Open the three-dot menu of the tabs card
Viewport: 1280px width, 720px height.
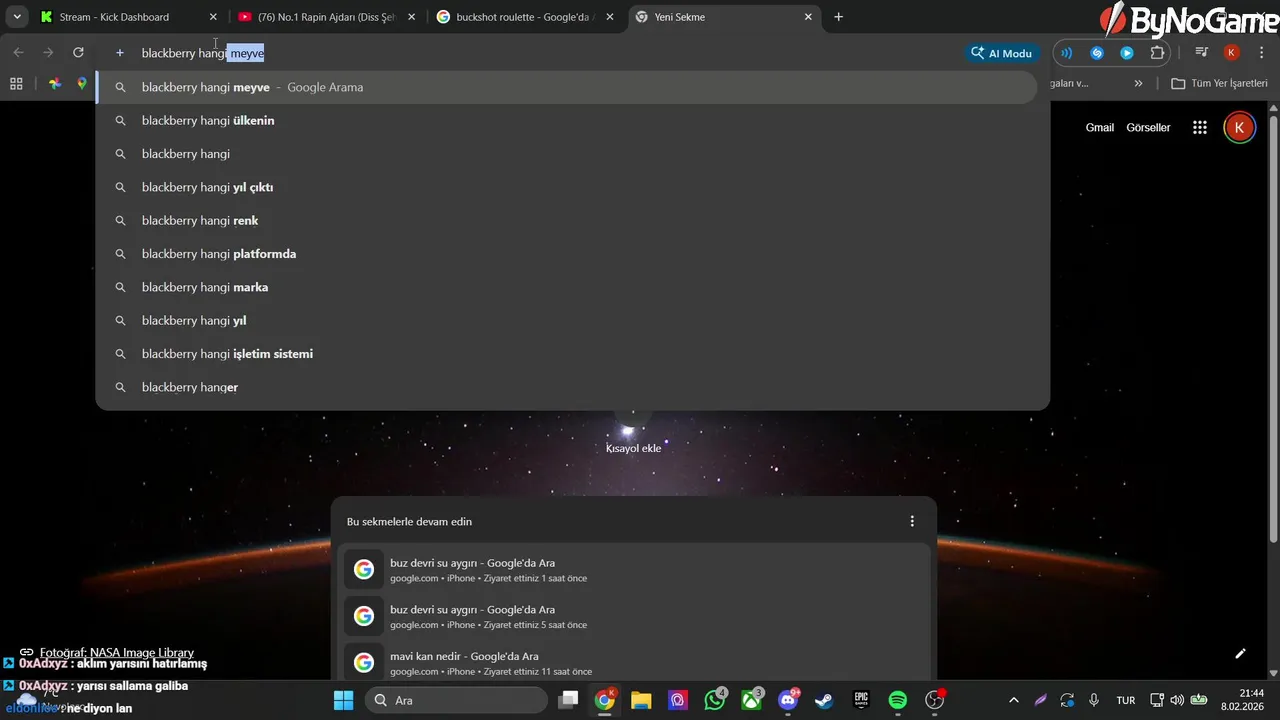click(912, 521)
